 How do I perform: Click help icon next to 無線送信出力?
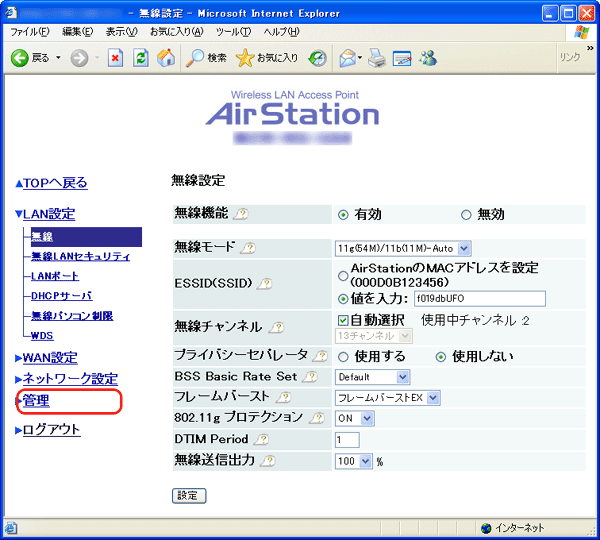(x=267, y=461)
